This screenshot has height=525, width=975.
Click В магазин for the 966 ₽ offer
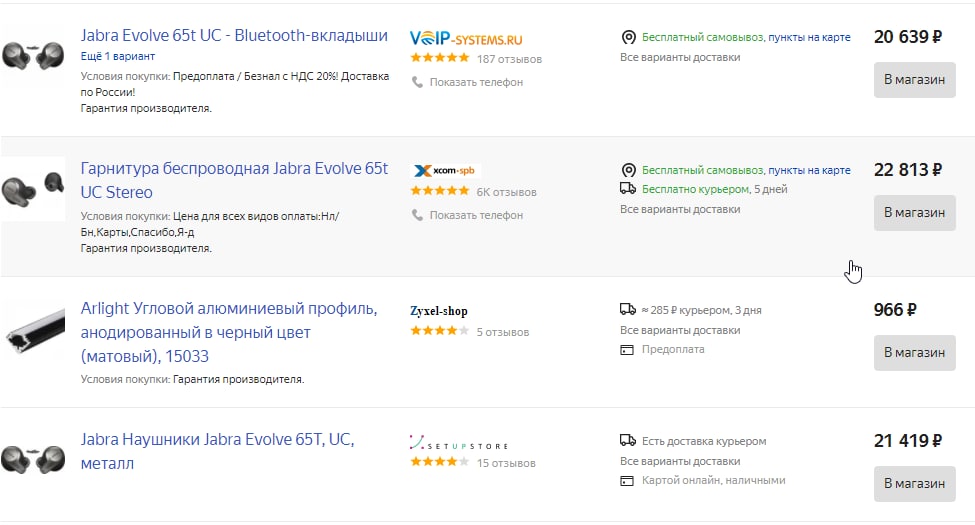(x=915, y=353)
